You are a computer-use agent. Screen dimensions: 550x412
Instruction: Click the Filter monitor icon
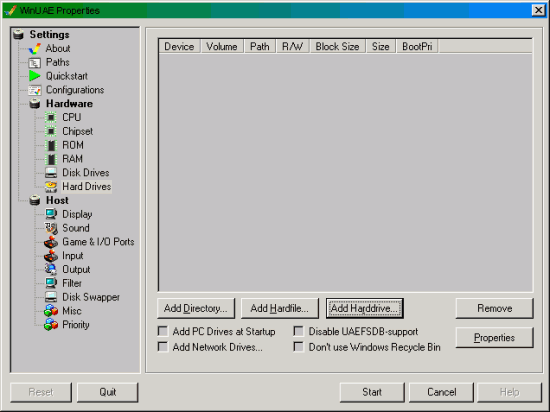point(51,283)
